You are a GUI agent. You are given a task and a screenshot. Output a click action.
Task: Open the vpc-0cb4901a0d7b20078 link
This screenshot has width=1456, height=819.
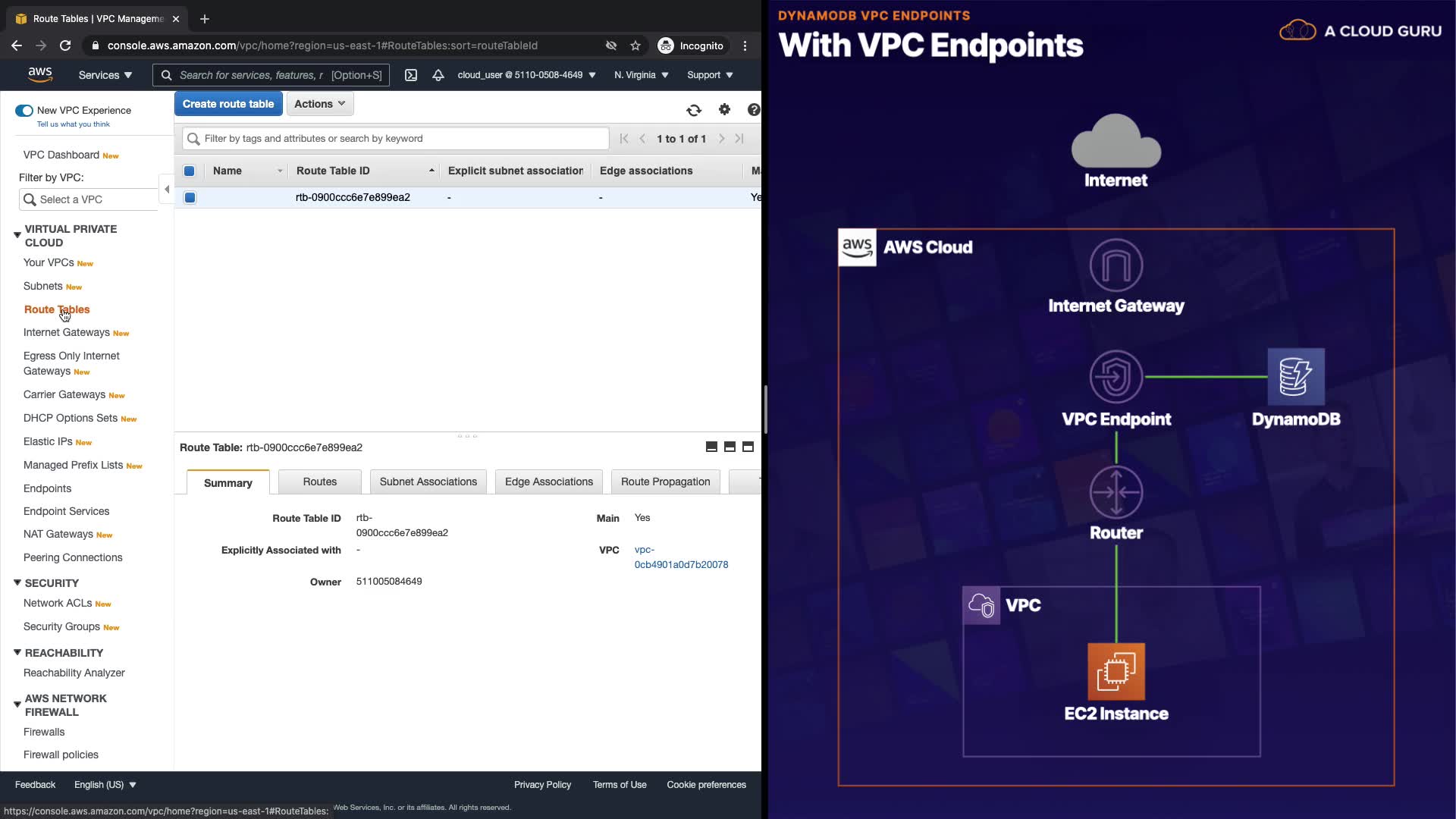coord(680,557)
